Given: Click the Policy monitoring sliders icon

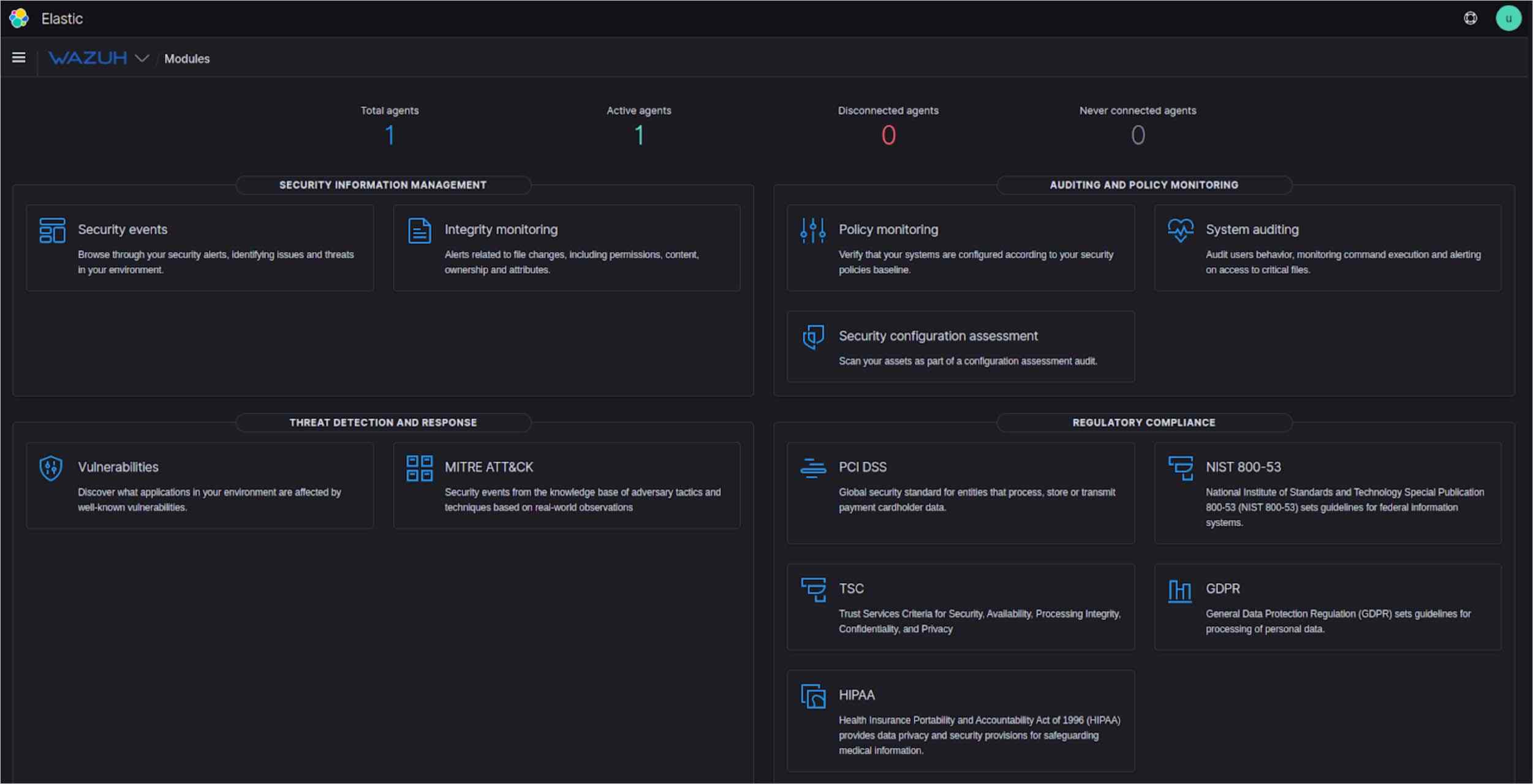Looking at the screenshot, I should click(x=812, y=230).
